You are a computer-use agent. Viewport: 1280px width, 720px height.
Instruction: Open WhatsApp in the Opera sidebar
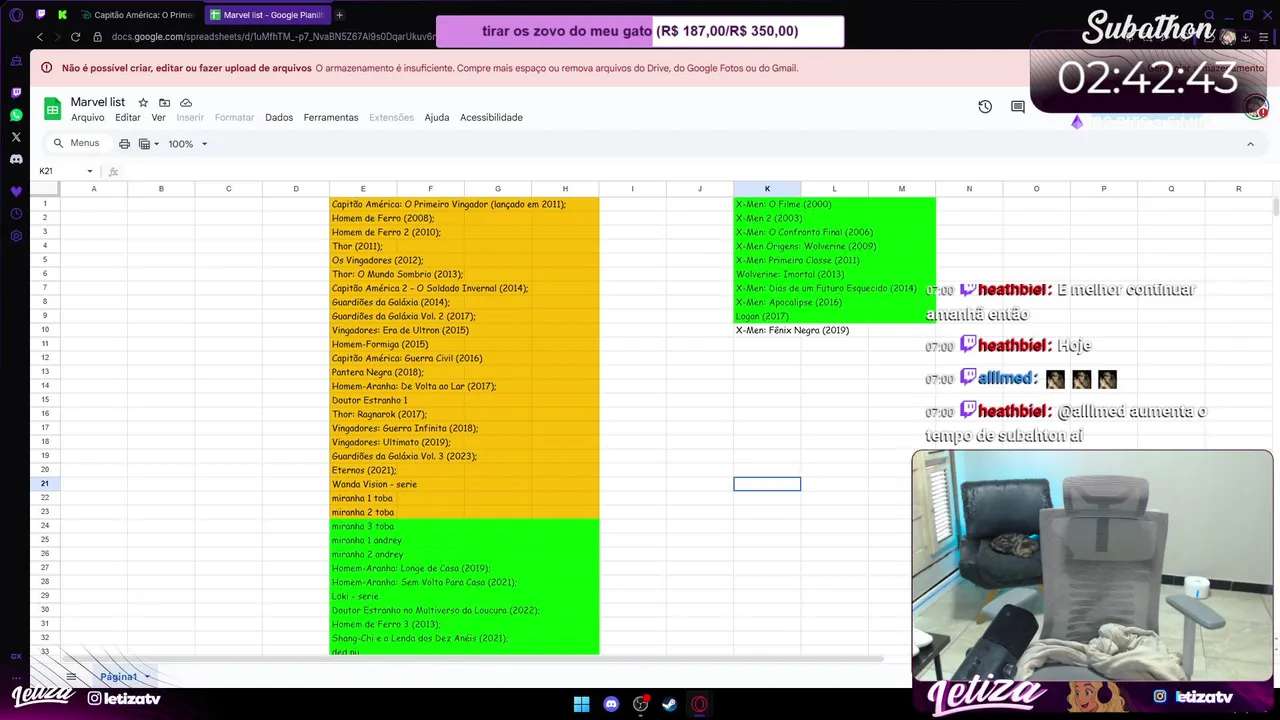(x=16, y=115)
